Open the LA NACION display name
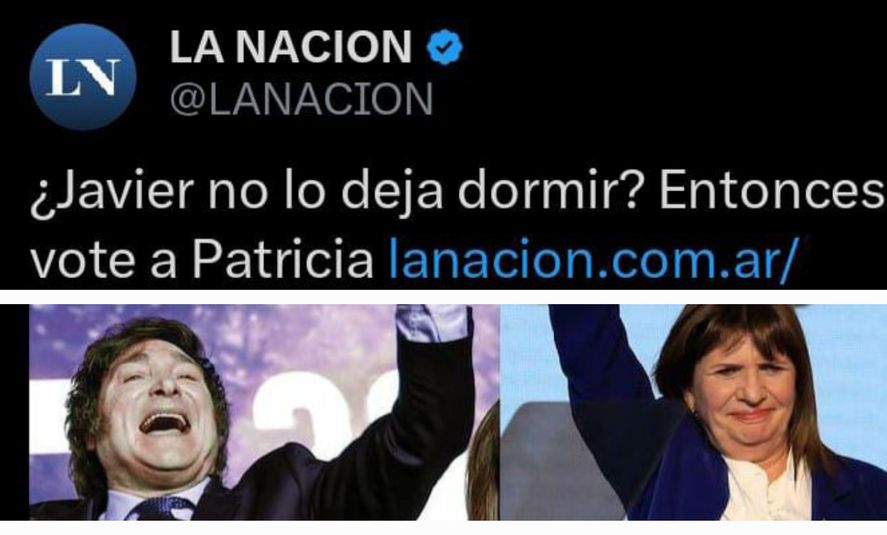The height and width of the screenshot is (535, 887). click(291, 47)
